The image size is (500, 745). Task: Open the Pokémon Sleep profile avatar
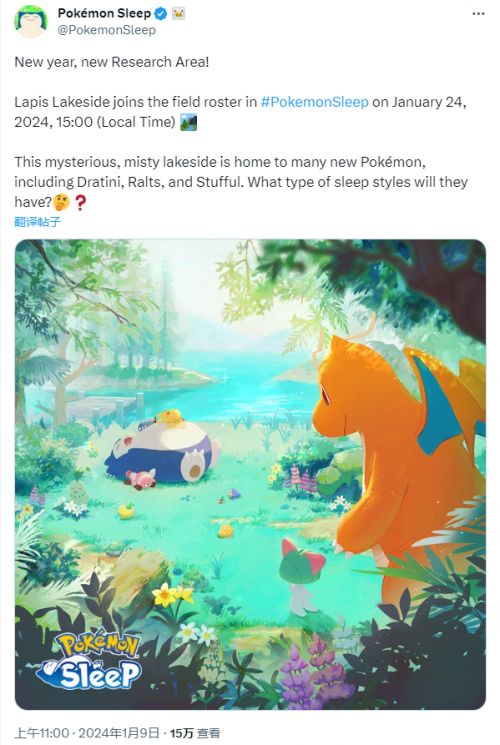point(31,21)
